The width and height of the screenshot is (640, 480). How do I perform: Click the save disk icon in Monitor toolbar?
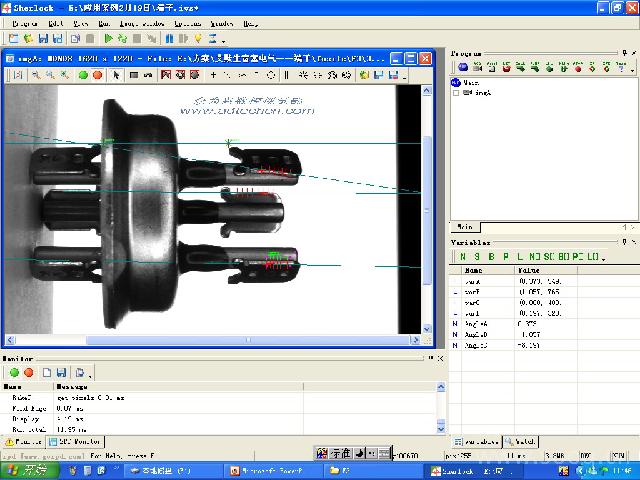click(62, 372)
